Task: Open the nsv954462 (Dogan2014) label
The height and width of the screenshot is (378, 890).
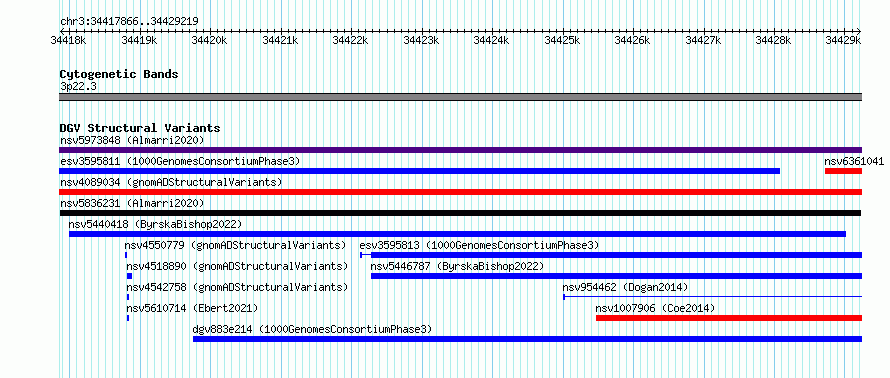Action: [625, 287]
